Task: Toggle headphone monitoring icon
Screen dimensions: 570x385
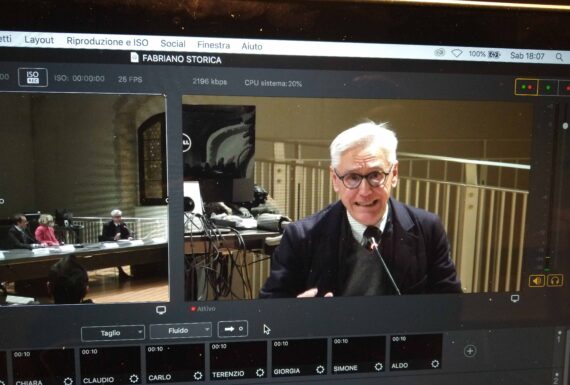Action: (x=555, y=280)
